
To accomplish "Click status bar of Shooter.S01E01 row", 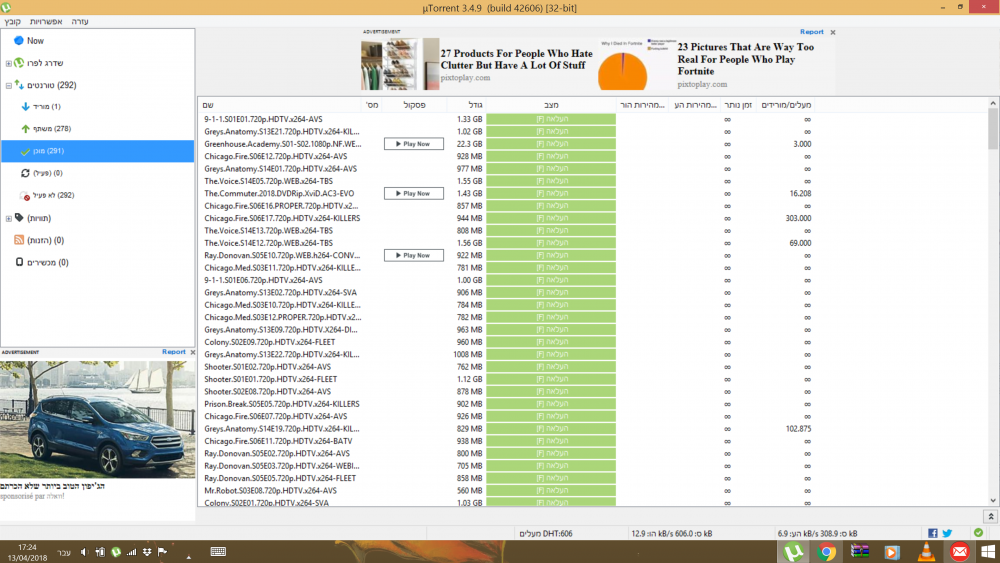I will pyautogui.click(x=552, y=379).
